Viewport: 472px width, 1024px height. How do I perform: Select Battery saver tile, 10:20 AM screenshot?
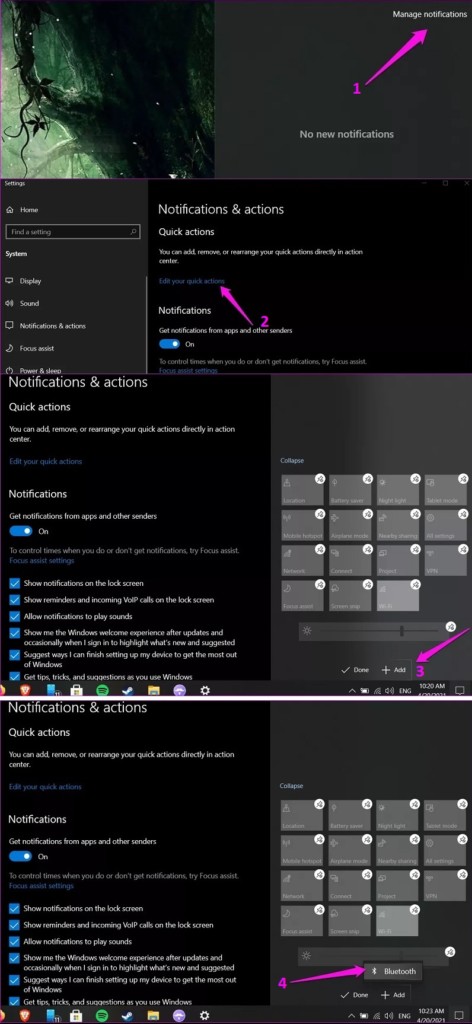click(350, 490)
